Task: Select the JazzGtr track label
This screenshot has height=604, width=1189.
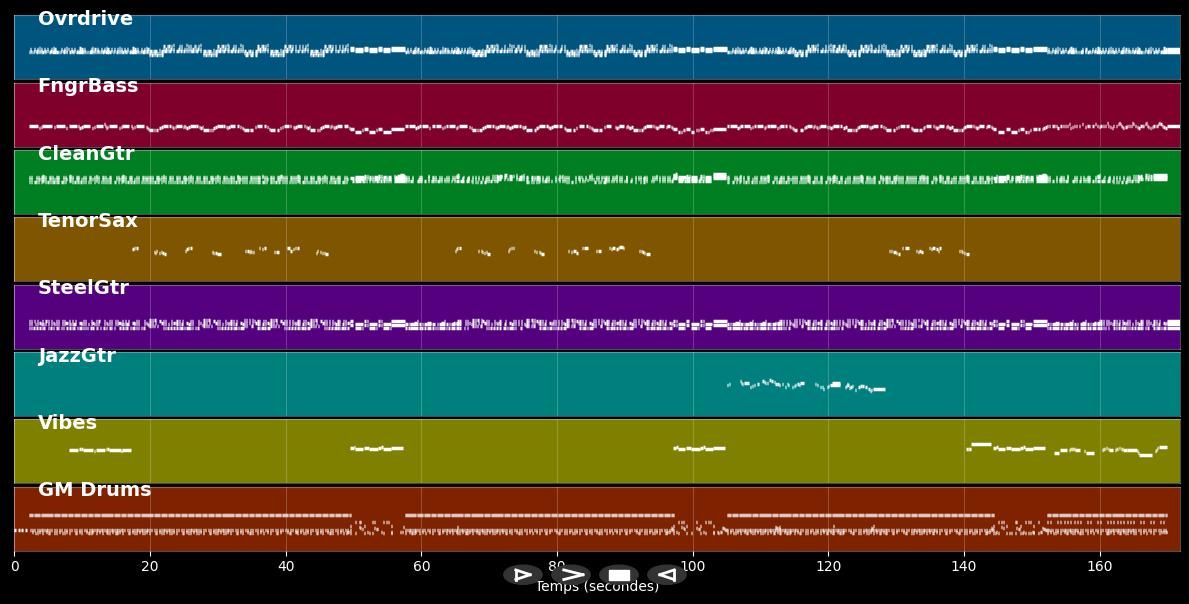Action: pyautogui.click(x=77, y=356)
